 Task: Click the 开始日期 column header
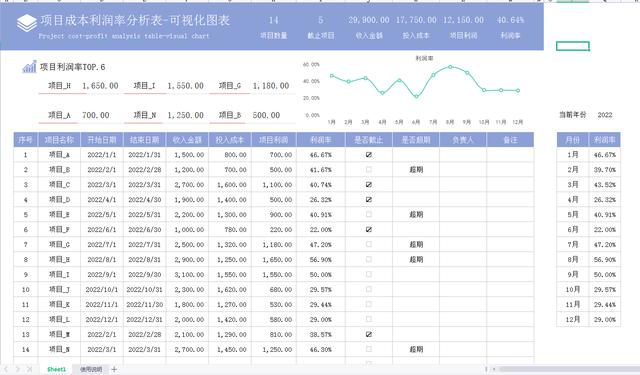[102, 140]
